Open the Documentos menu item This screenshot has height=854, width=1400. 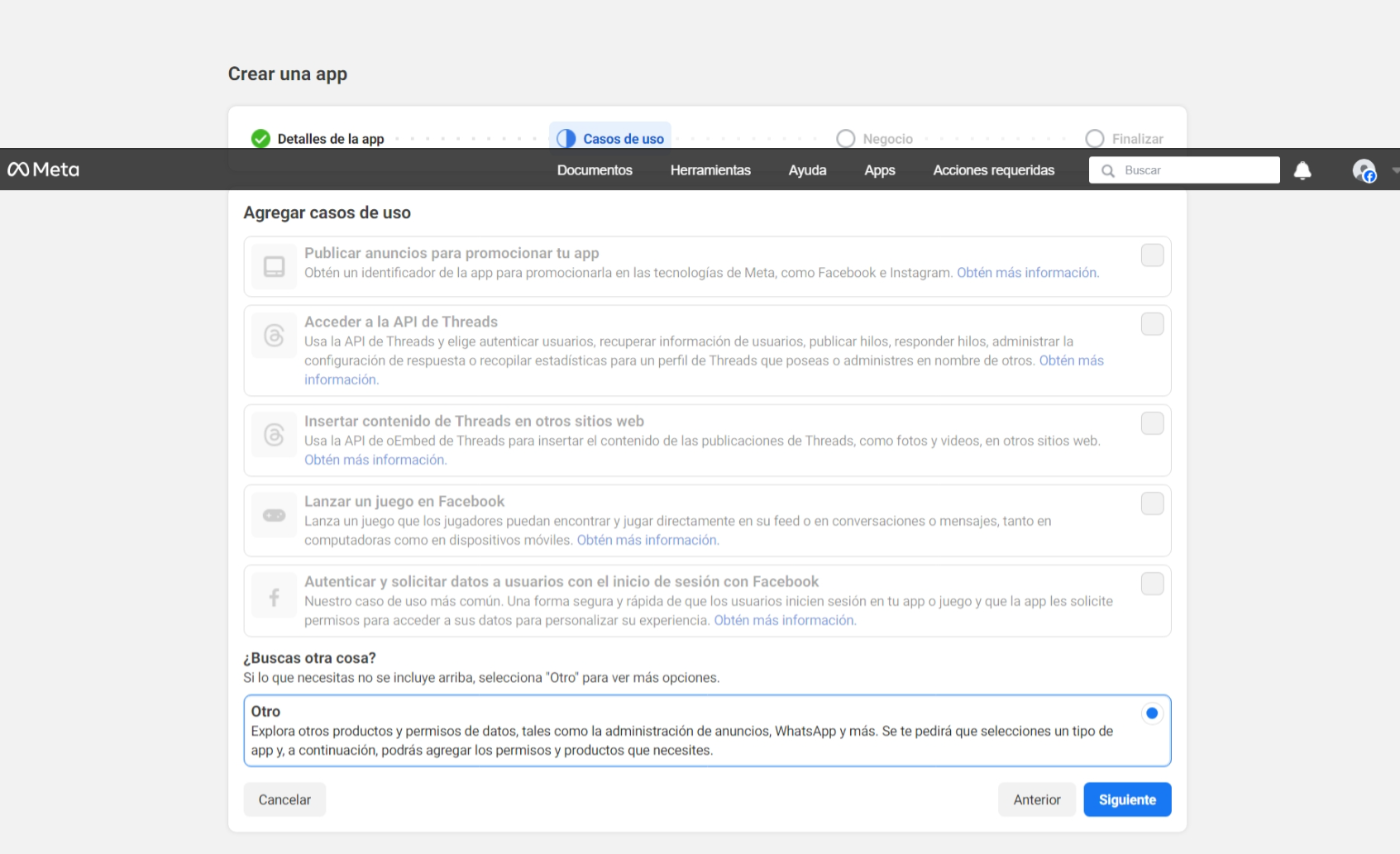pos(594,170)
